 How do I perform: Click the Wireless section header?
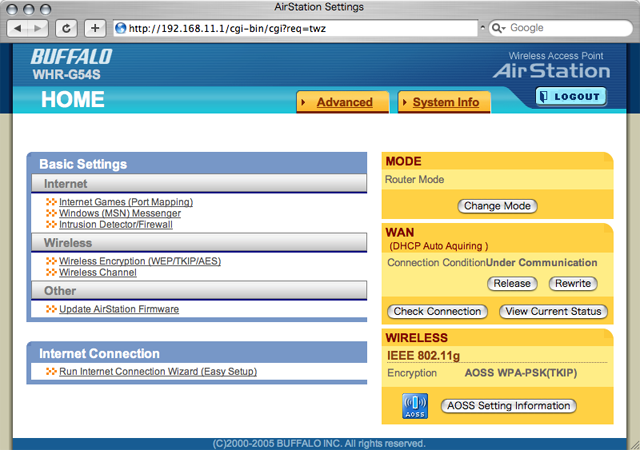tap(199, 243)
